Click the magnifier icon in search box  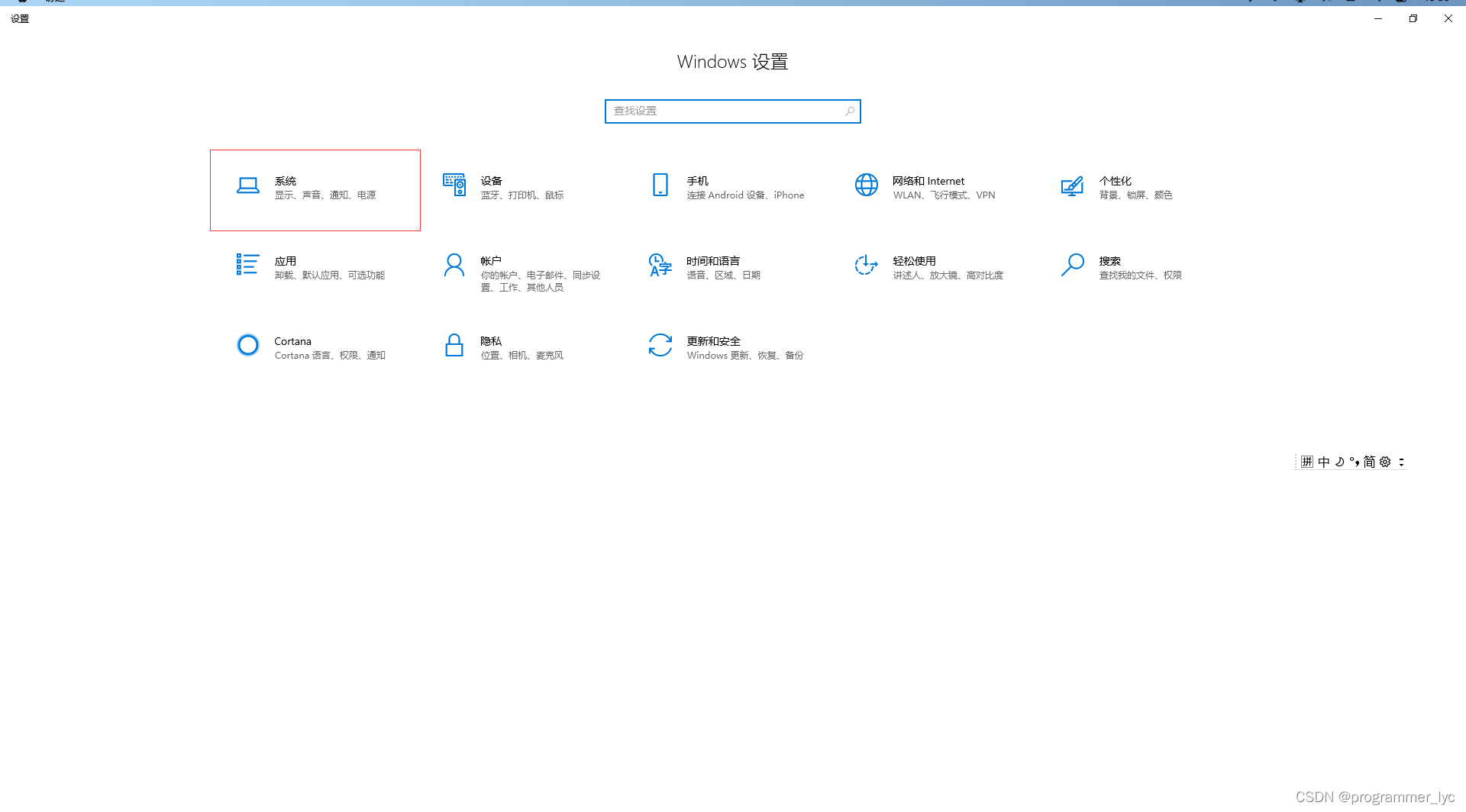click(x=850, y=111)
